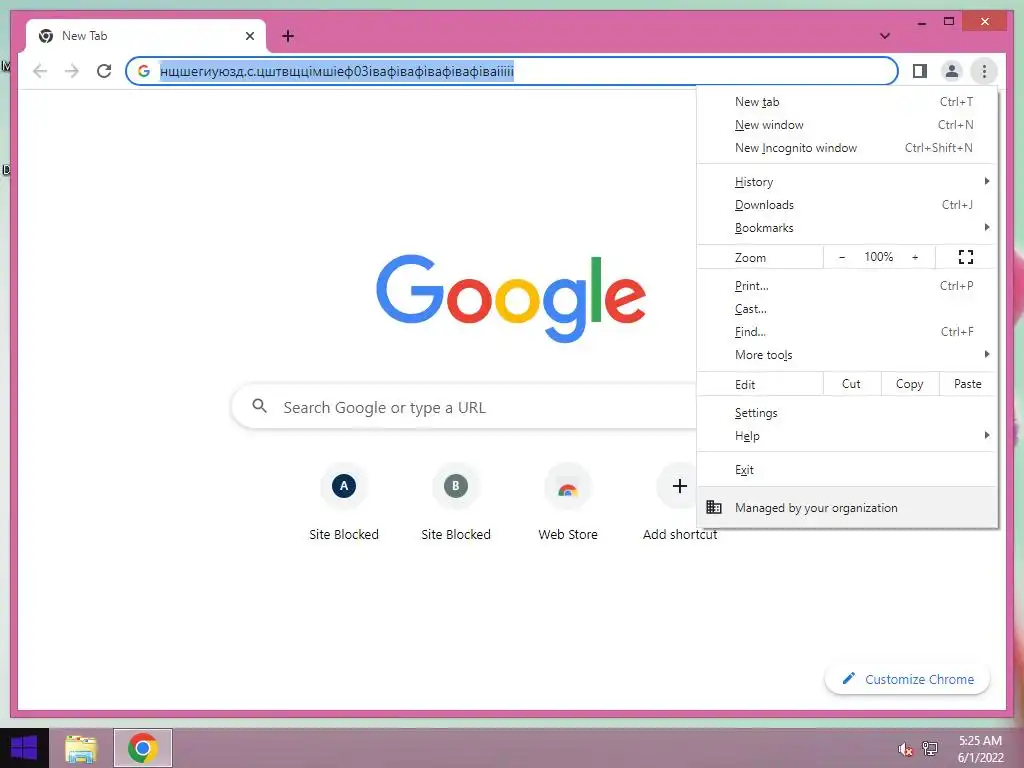Click the address bar text field
This screenshot has height=768, width=1024.
[x=512, y=71]
